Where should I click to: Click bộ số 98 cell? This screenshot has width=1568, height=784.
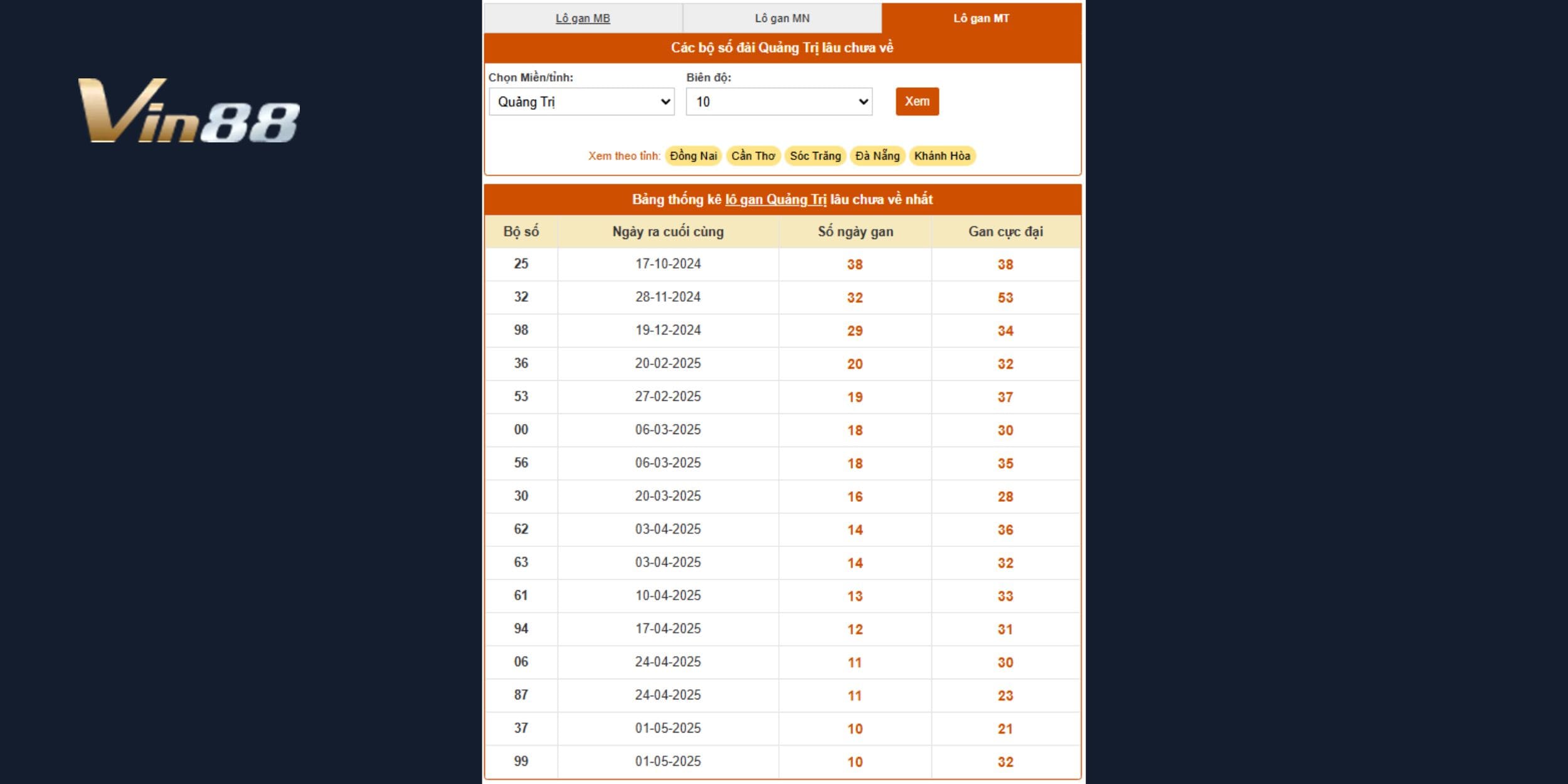tap(521, 331)
